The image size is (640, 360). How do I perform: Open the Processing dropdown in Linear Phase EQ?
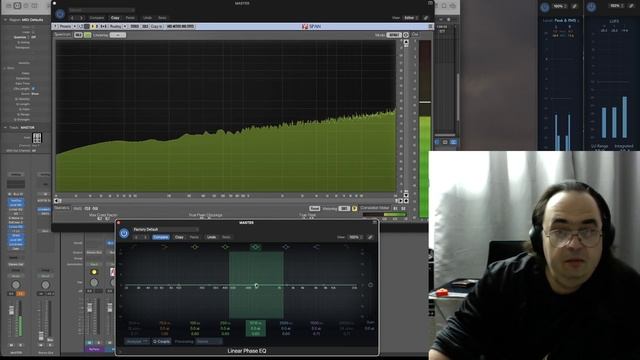(209, 341)
